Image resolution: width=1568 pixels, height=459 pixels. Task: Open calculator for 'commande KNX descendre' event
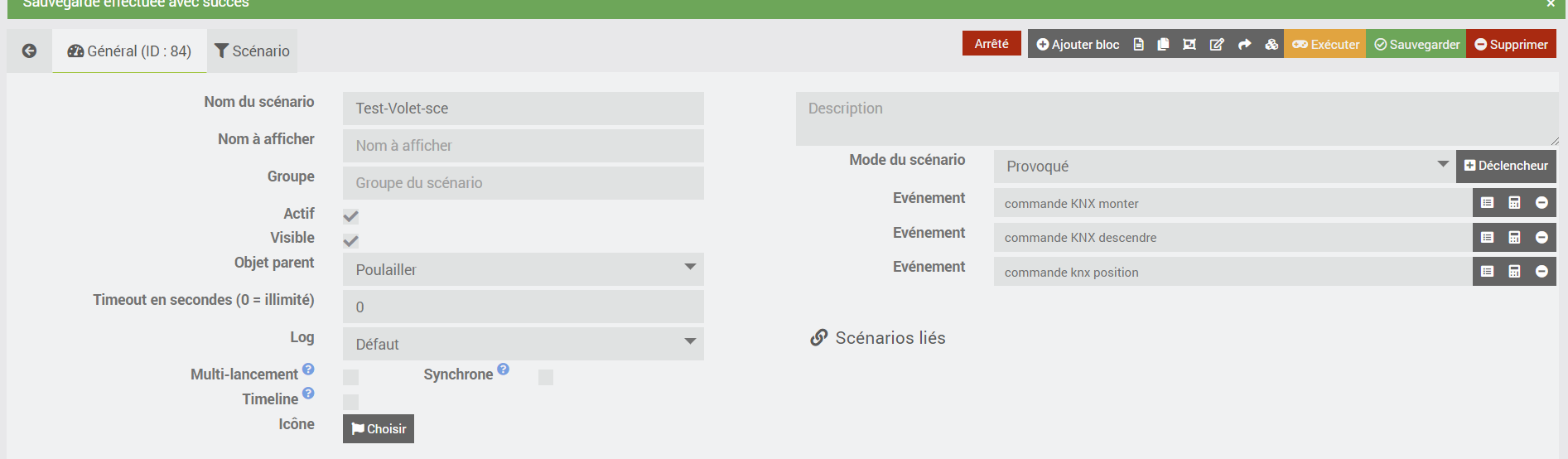click(x=1514, y=238)
